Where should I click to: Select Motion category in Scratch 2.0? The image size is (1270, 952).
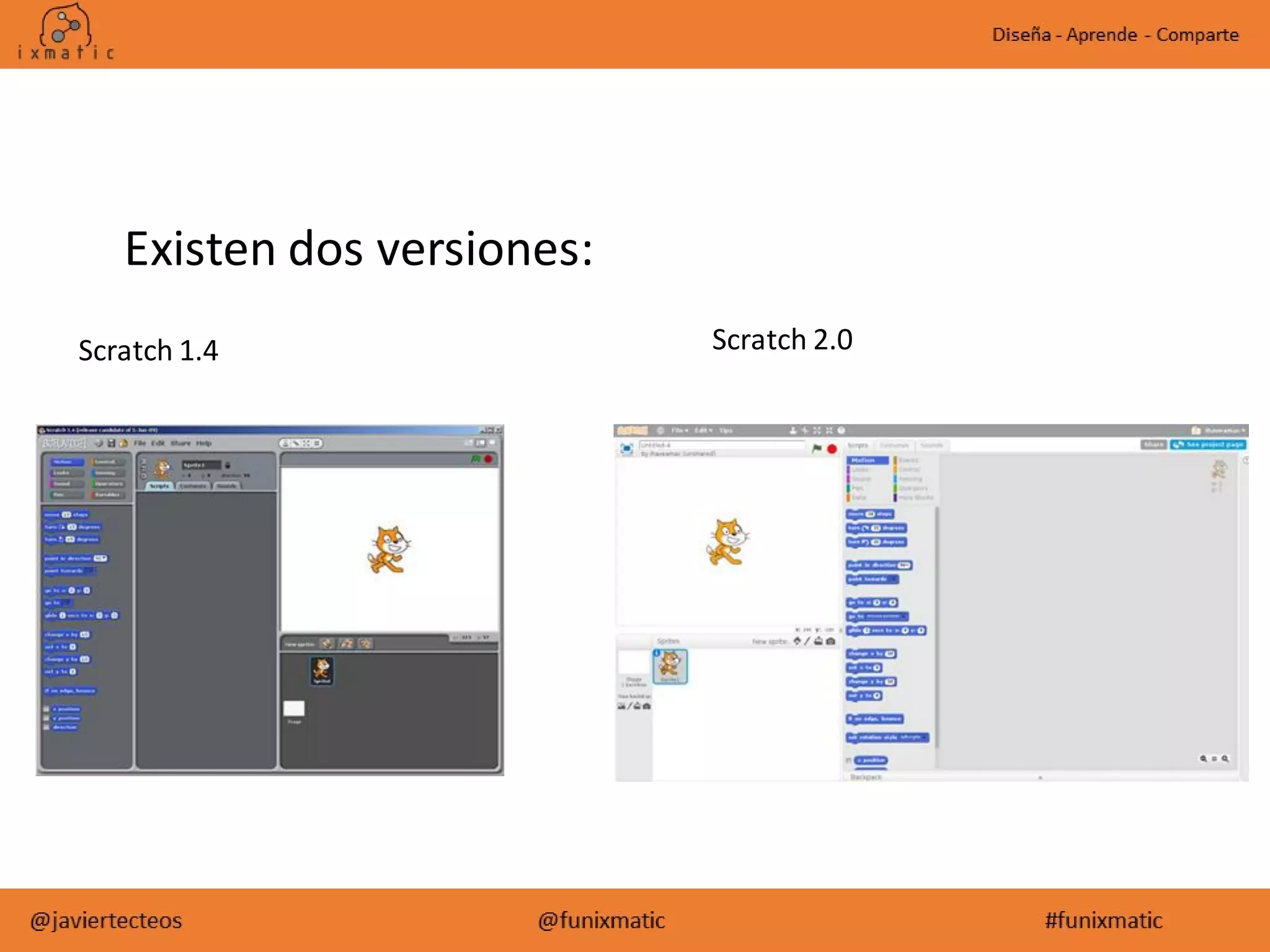pos(867,460)
